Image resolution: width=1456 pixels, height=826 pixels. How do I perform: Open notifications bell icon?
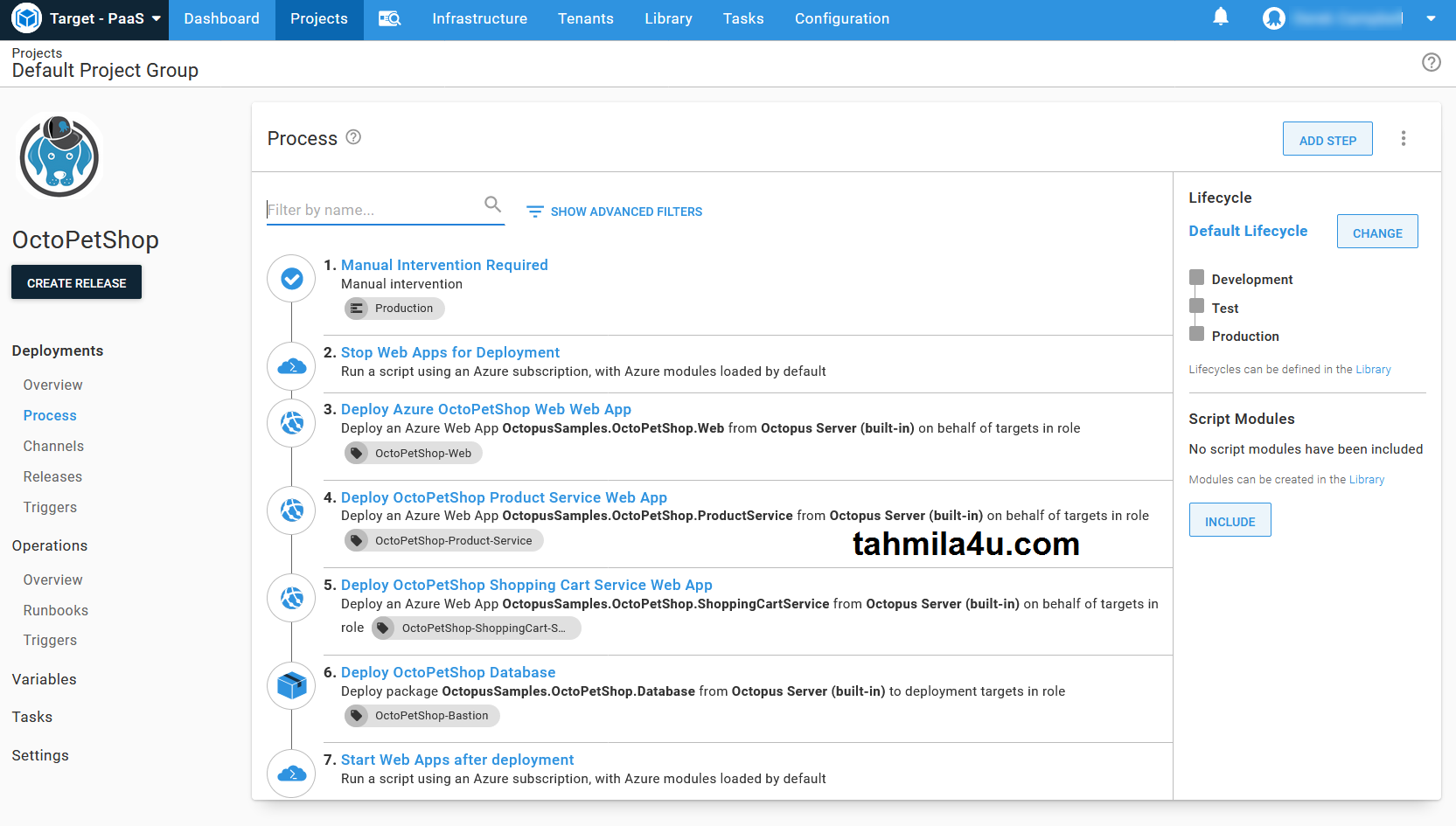(x=1221, y=17)
